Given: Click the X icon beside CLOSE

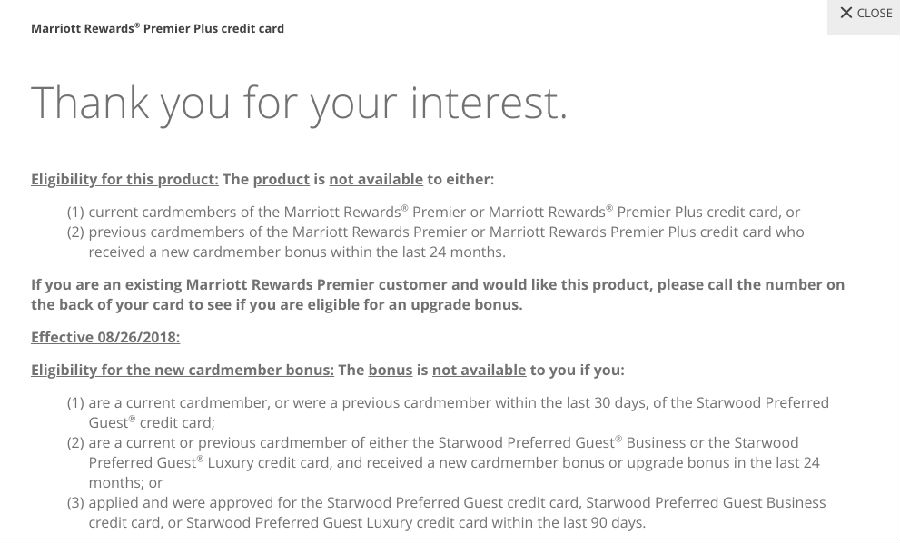Looking at the screenshot, I should coord(846,13).
